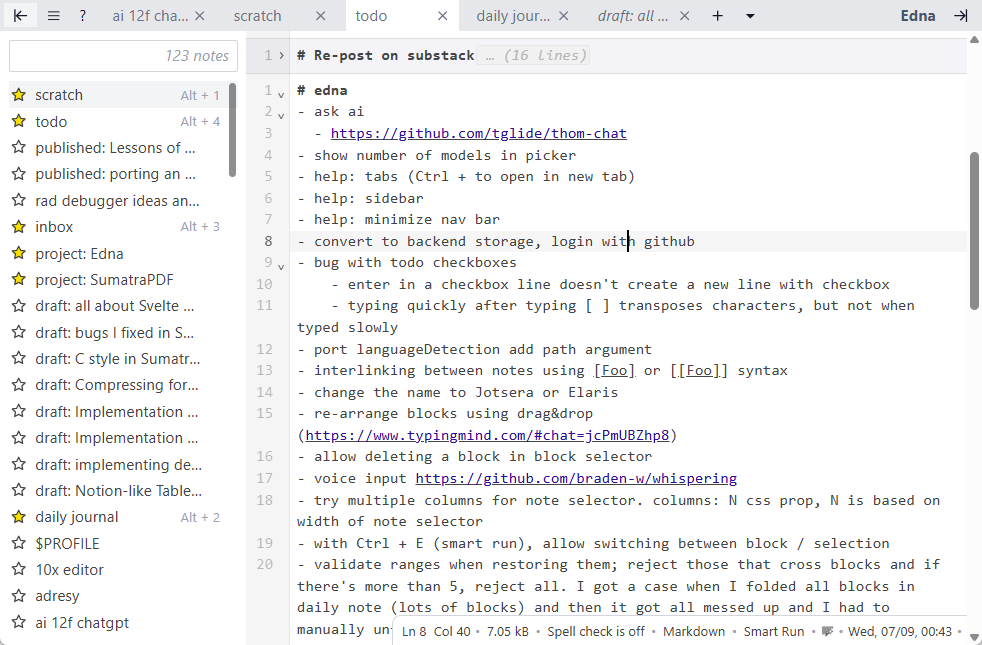Click the format icon in the status bar
Image resolution: width=982 pixels, height=645 pixels.
click(827, 631)
